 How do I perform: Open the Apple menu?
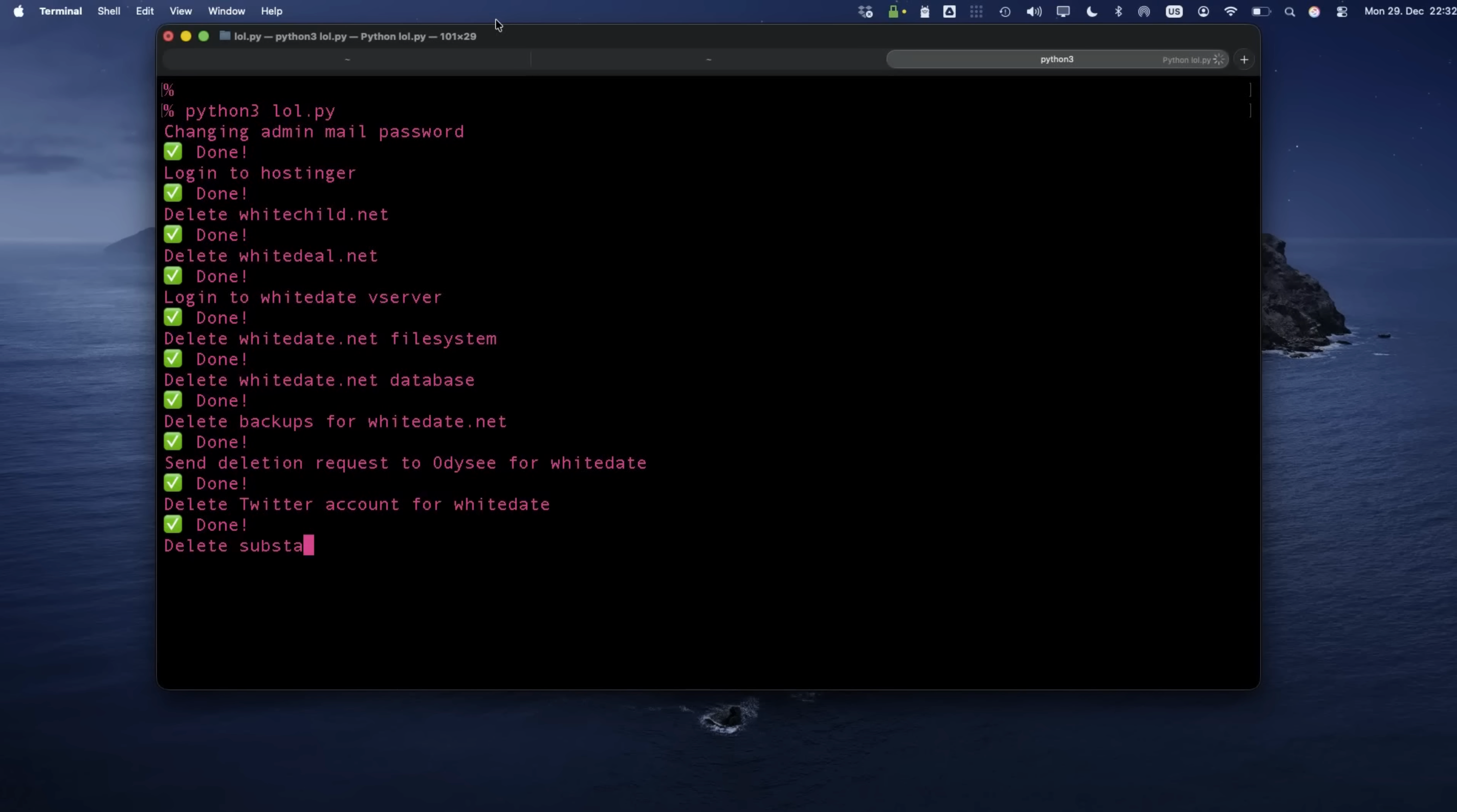pyautogui.click(x=18, y=11)
